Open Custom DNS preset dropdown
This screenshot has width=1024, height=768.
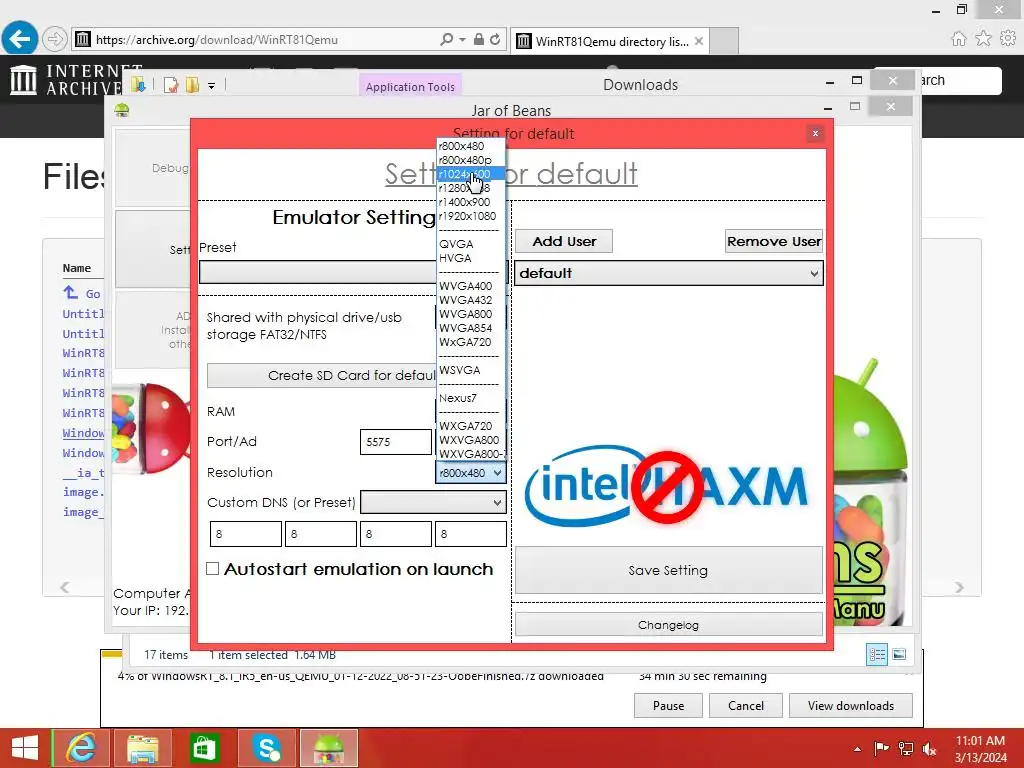tap(433, 502)
